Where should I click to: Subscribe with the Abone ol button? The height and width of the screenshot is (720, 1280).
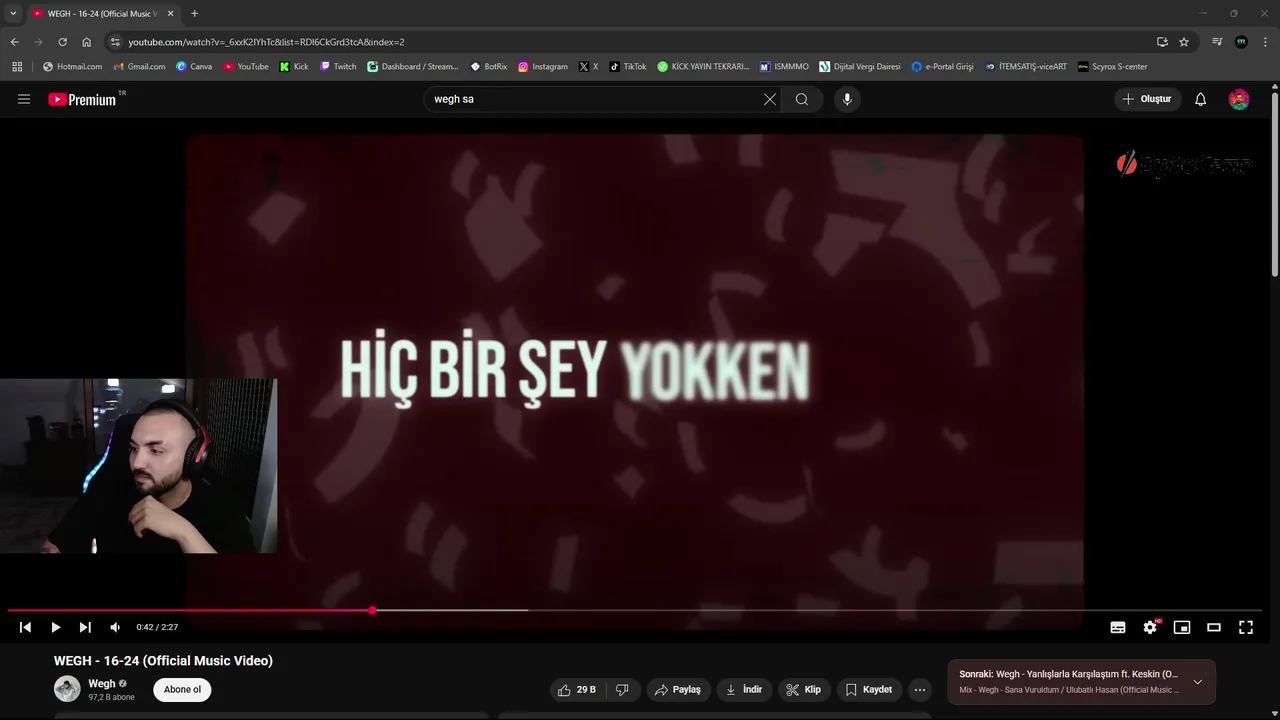[x=182, y=689]
